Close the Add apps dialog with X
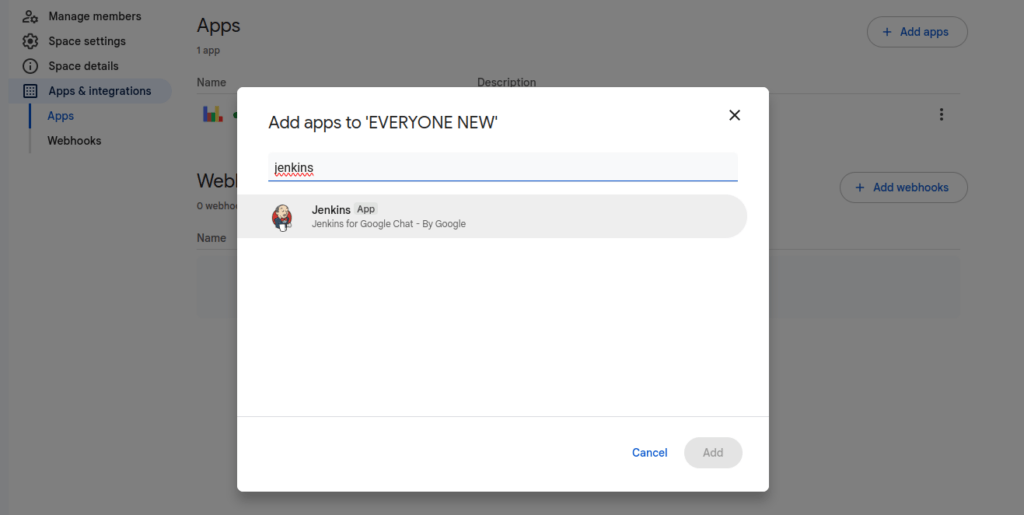Image resolution: width=1024 pixels, height=515 pixels. pos(734,115)
